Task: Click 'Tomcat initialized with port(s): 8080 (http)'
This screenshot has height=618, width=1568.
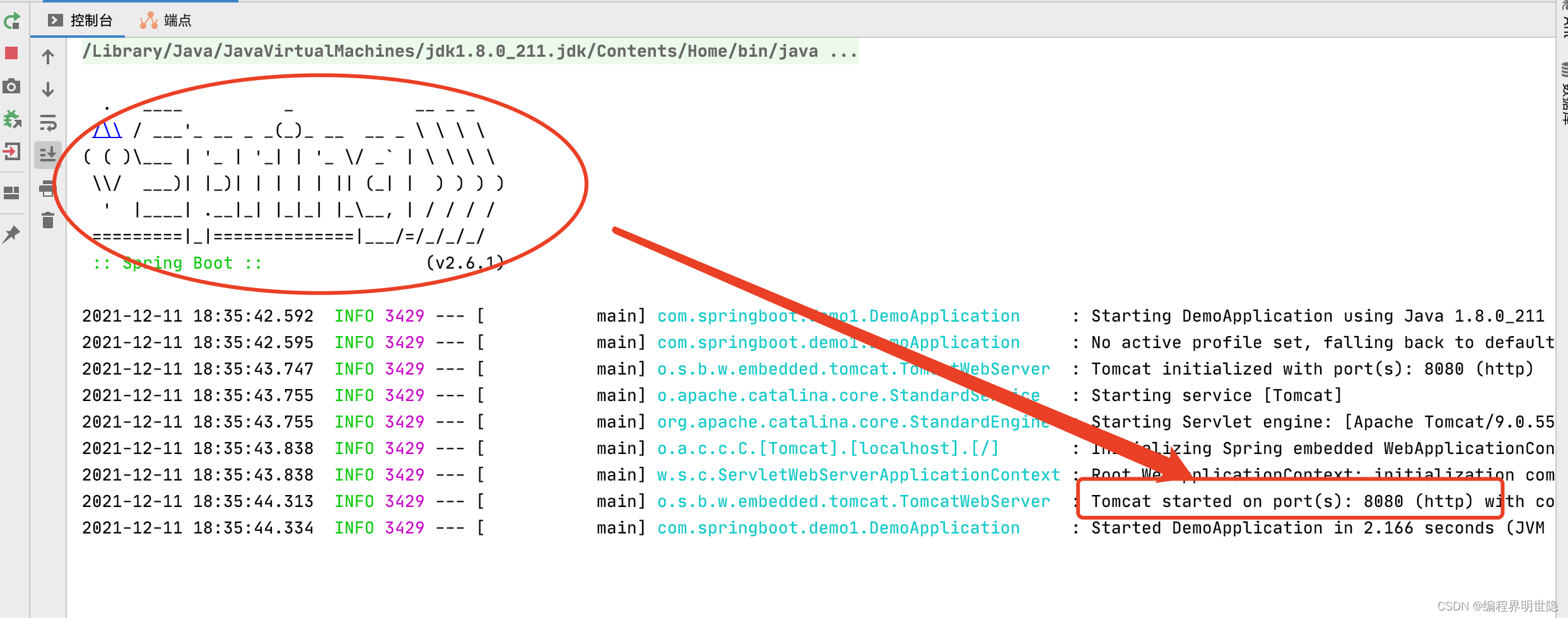Action: coord(1312,369)
